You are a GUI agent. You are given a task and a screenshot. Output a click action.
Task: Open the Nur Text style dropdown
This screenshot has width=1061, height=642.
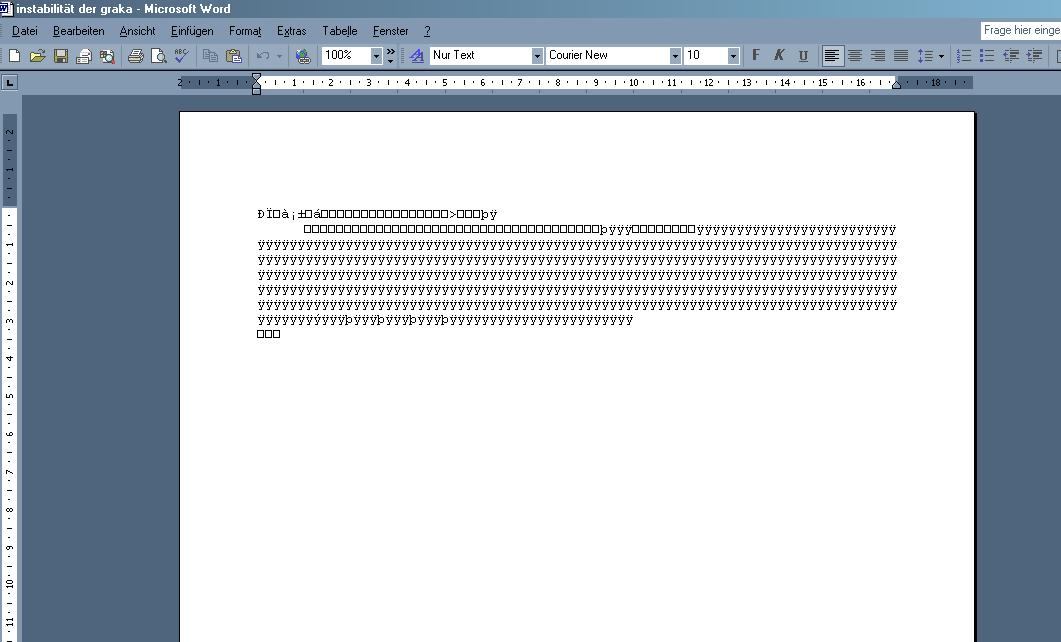click(537, 55)
